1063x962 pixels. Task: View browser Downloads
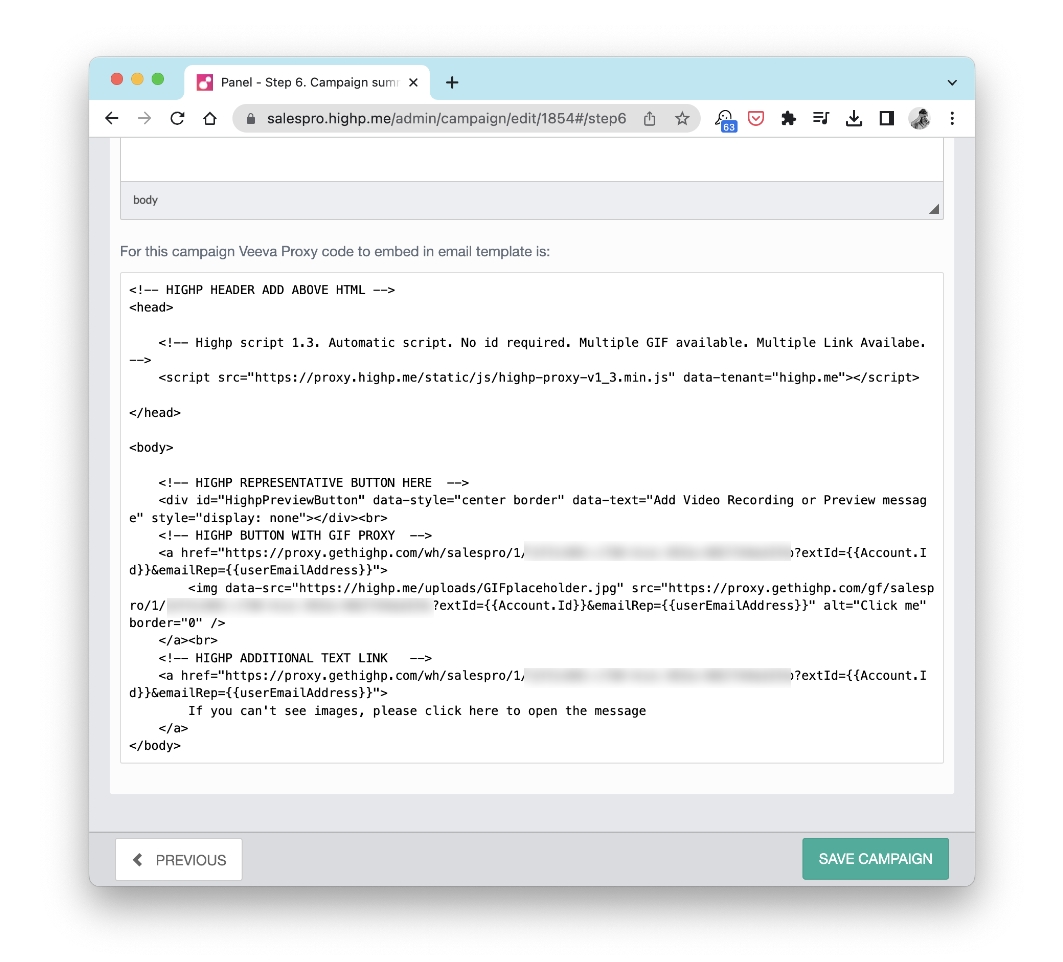[854, 118]
